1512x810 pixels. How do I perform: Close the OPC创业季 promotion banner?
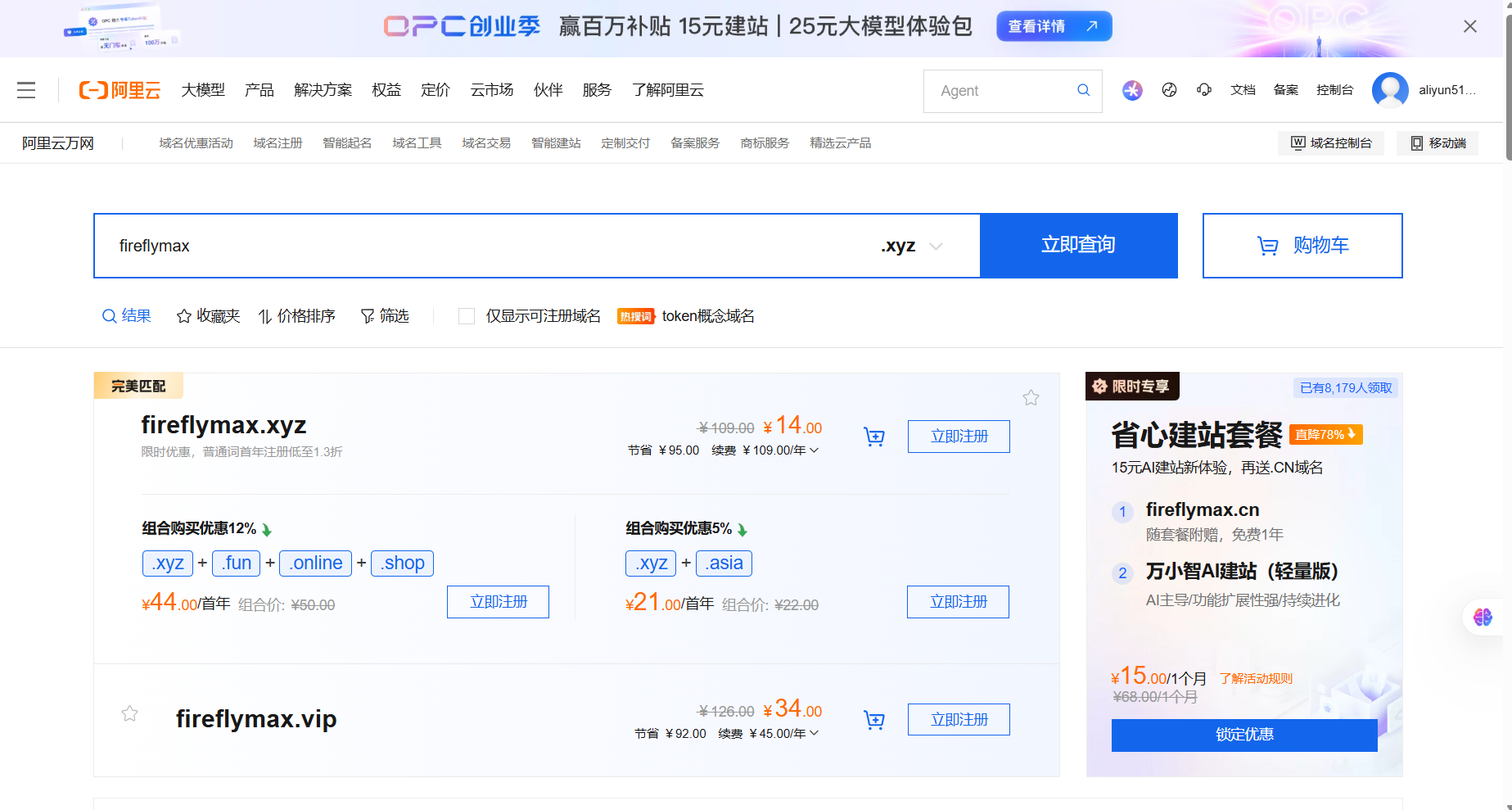click(x=1470, y=26)
